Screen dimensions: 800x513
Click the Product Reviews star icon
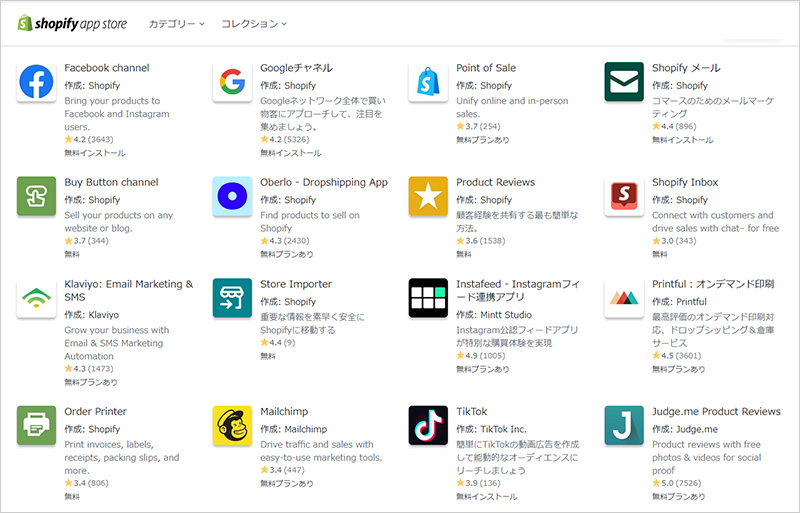tap(428, 196)
